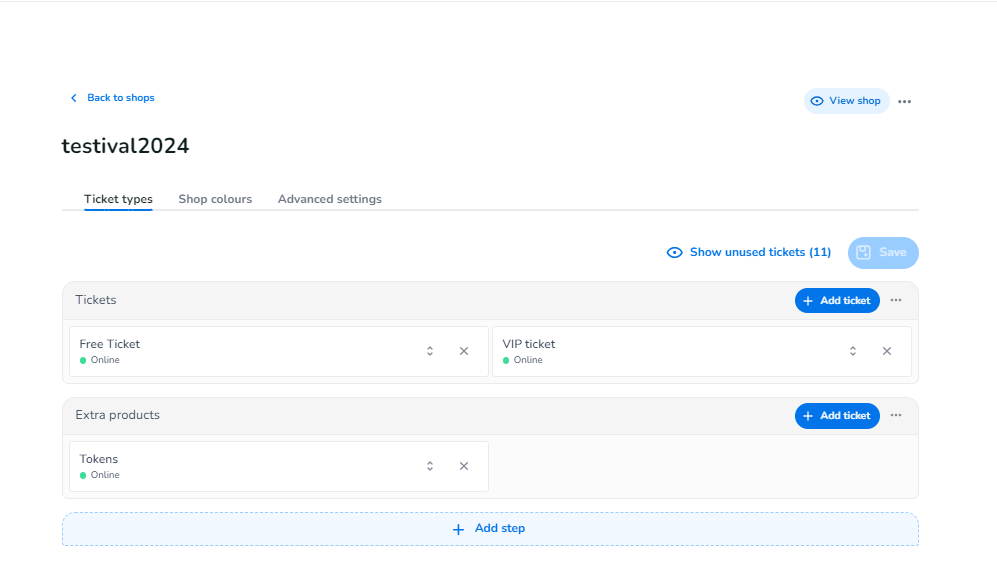Click the View shop button
This screenshot has width=997, height=588.
click(846, 101)
